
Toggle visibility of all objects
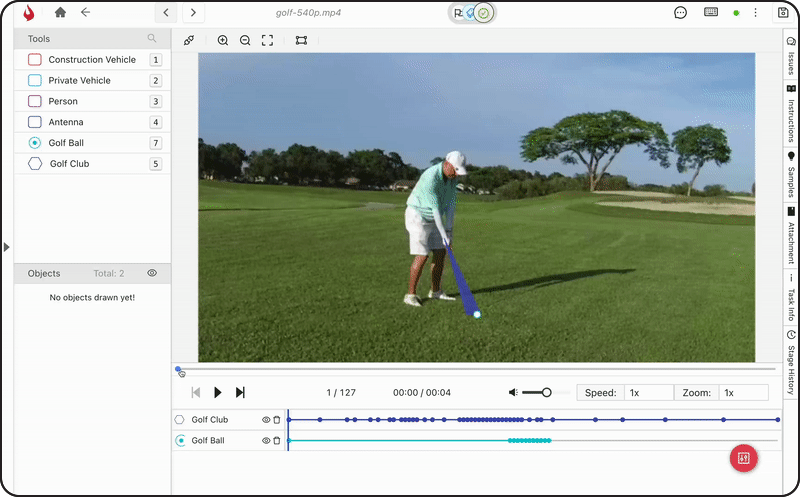152,273
